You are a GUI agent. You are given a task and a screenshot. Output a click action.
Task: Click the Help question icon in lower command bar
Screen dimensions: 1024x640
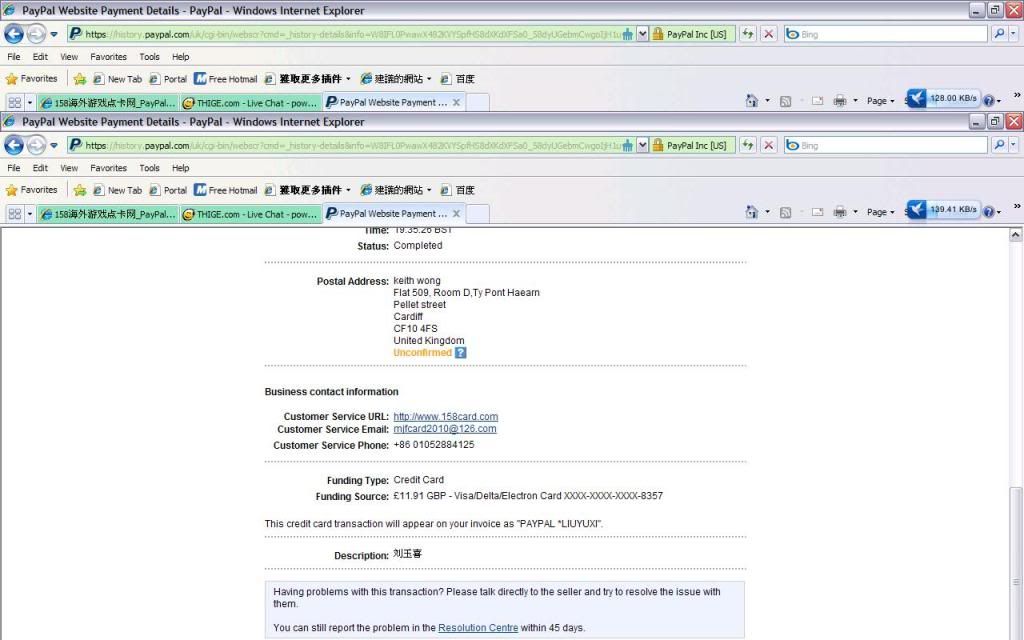pos(988,212)
